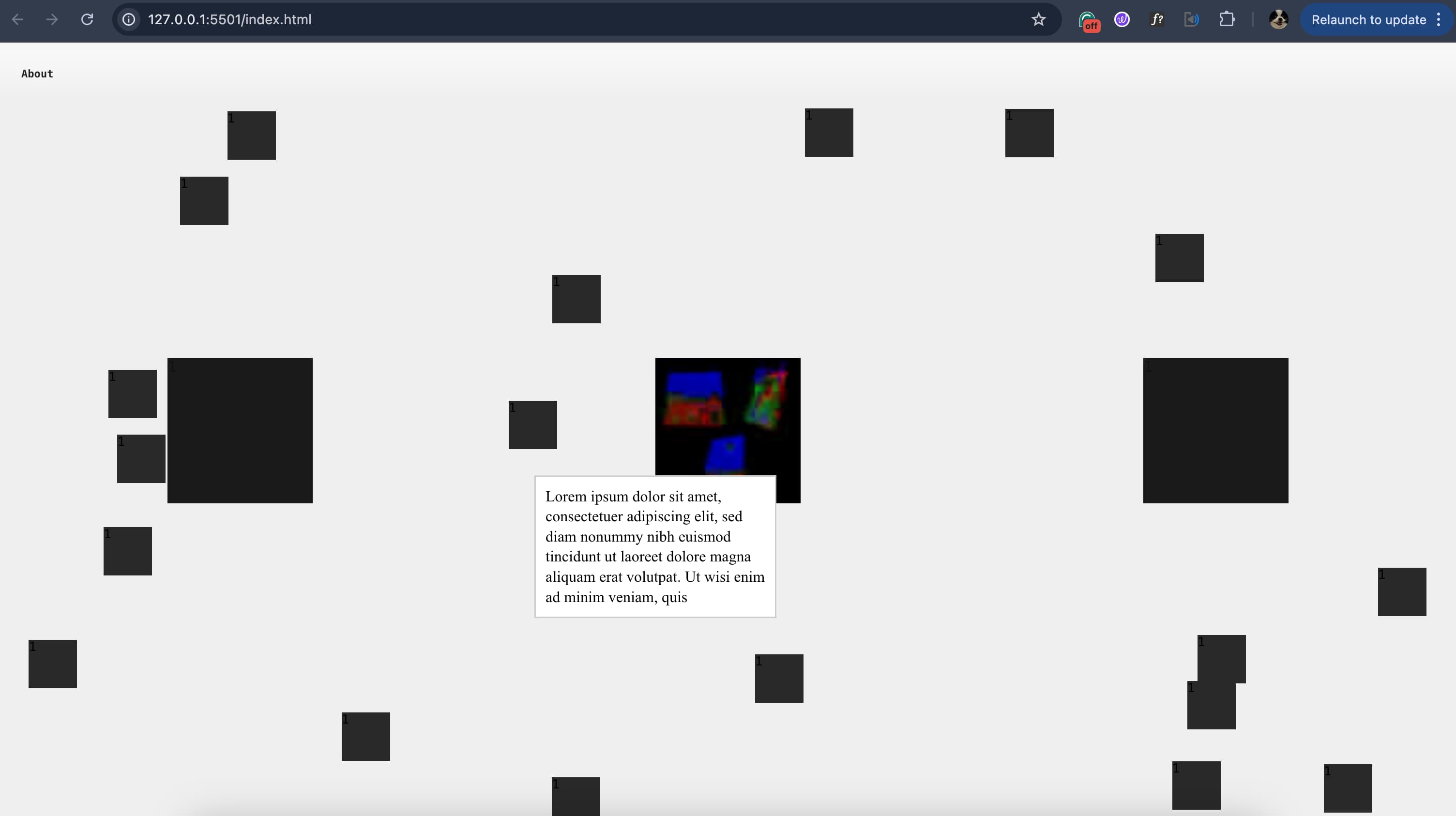The width and height of the screenshot is (1456, 816).
Task: Bookmark this page with the star
Action: coord(1038,20)
